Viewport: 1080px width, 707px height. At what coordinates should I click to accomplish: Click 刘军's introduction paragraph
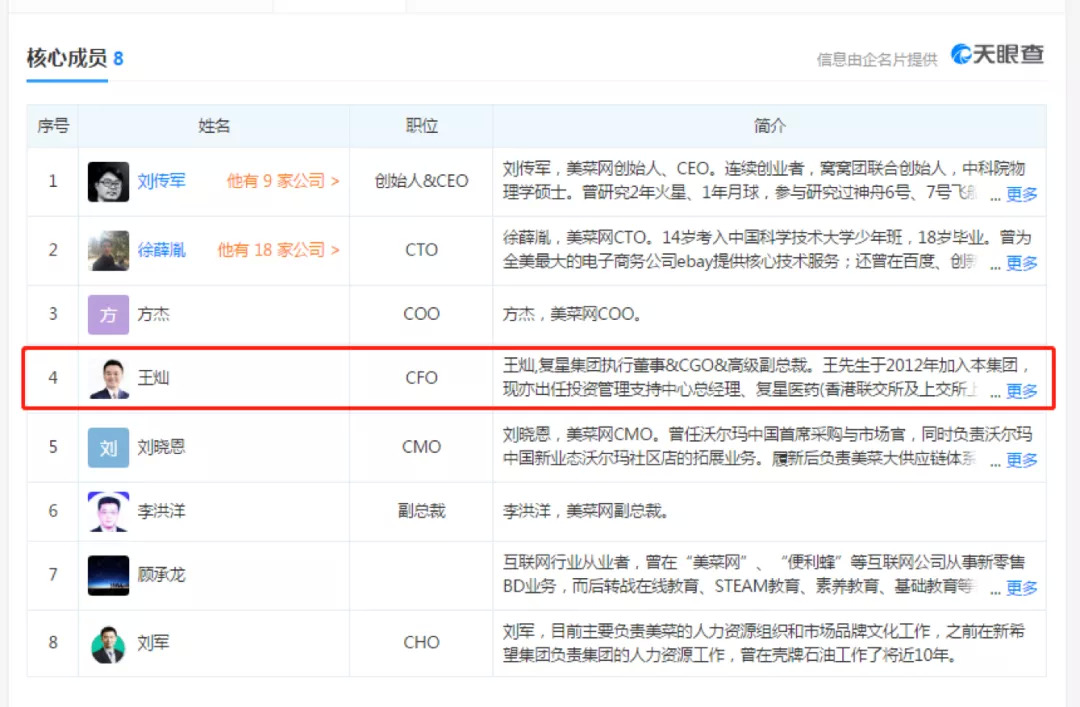(x=764, y=643)
